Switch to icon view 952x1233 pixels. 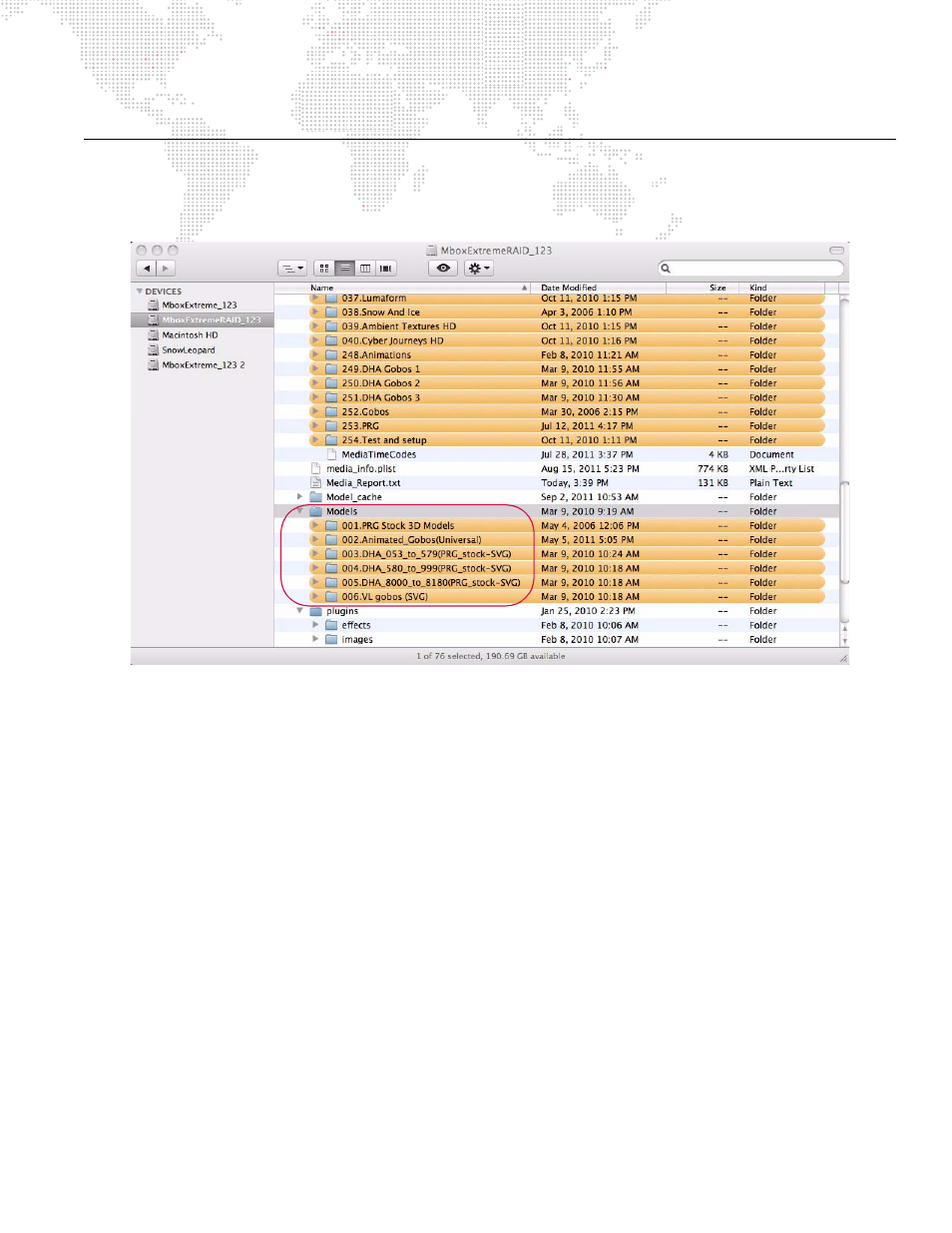click(324, 268)
